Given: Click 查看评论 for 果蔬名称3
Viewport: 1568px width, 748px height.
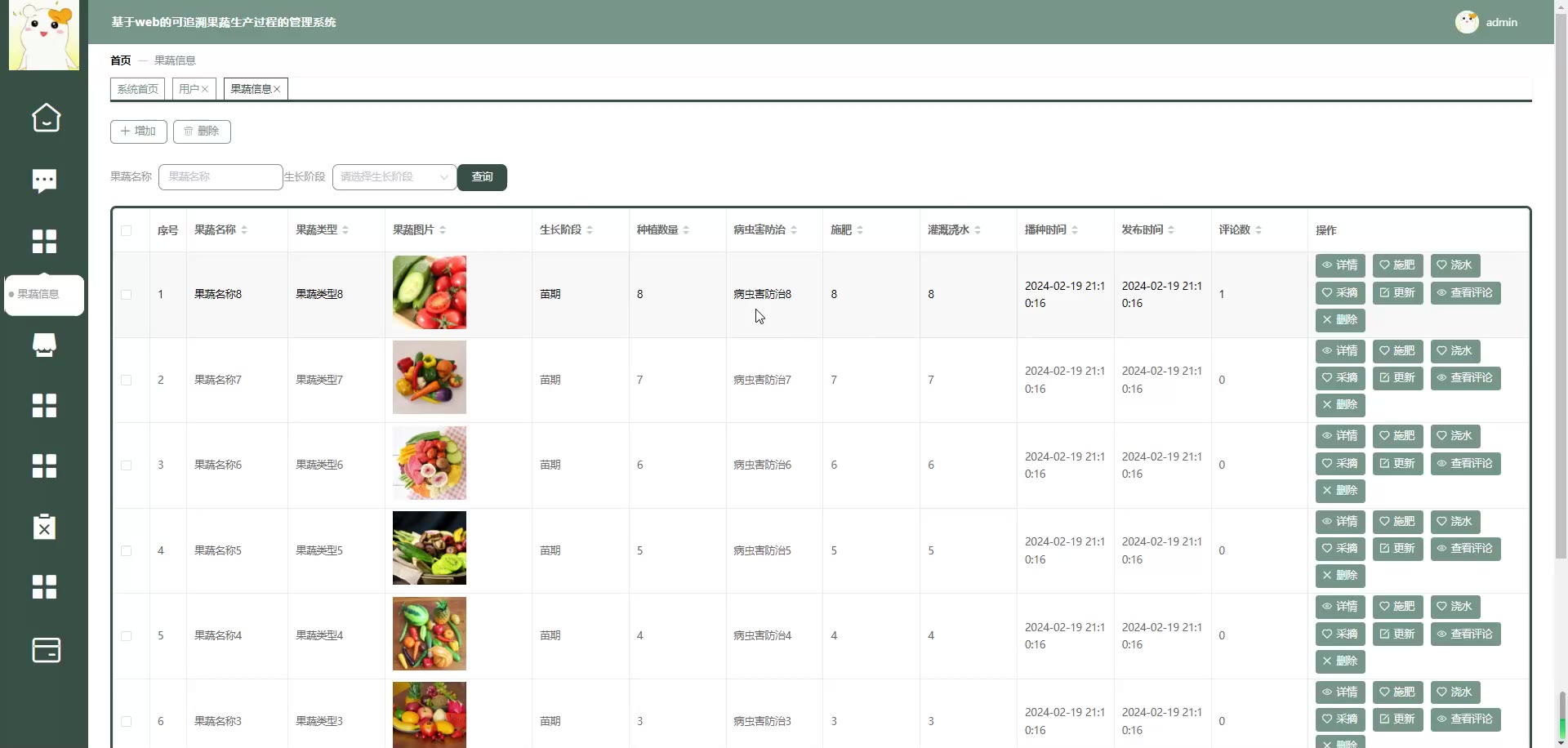Looking at the screenshot, I should [x=1465, y=719].
